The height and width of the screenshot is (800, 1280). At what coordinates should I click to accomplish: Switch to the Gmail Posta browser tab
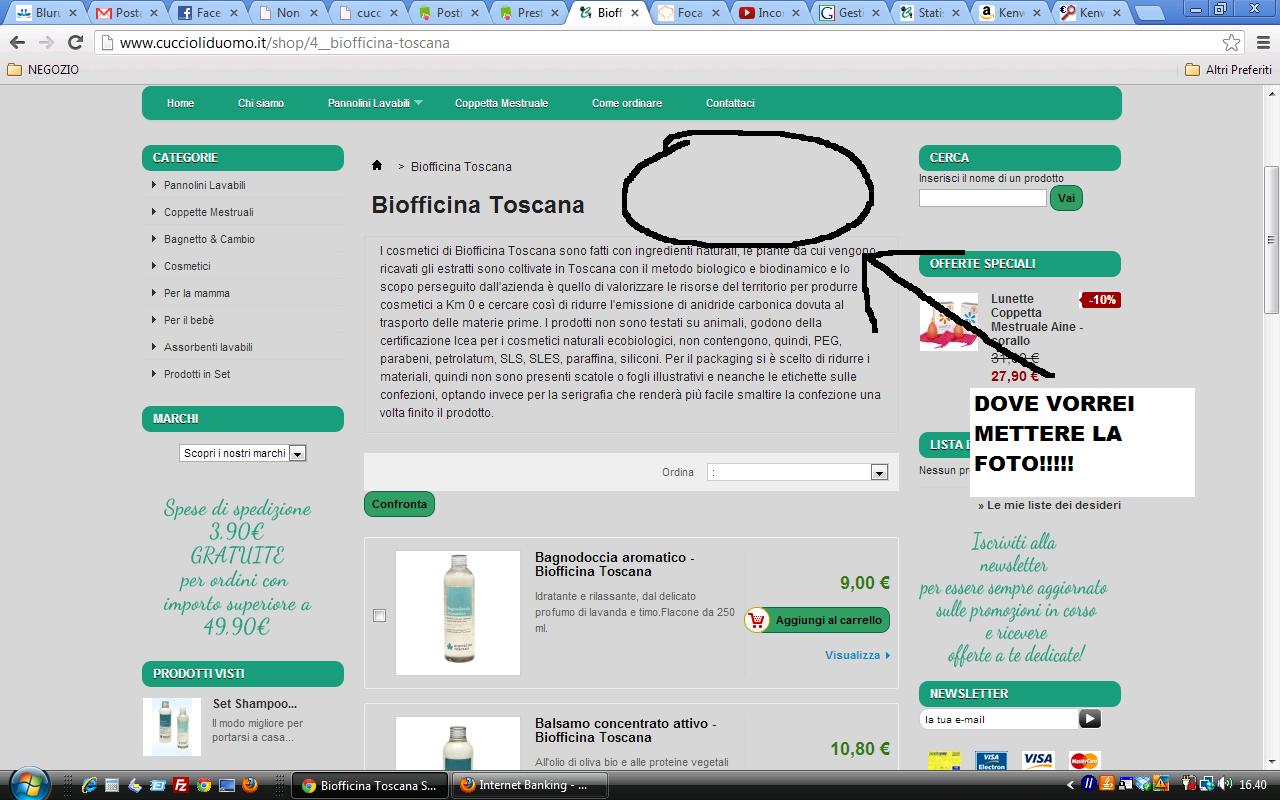[x=127, y=13]
